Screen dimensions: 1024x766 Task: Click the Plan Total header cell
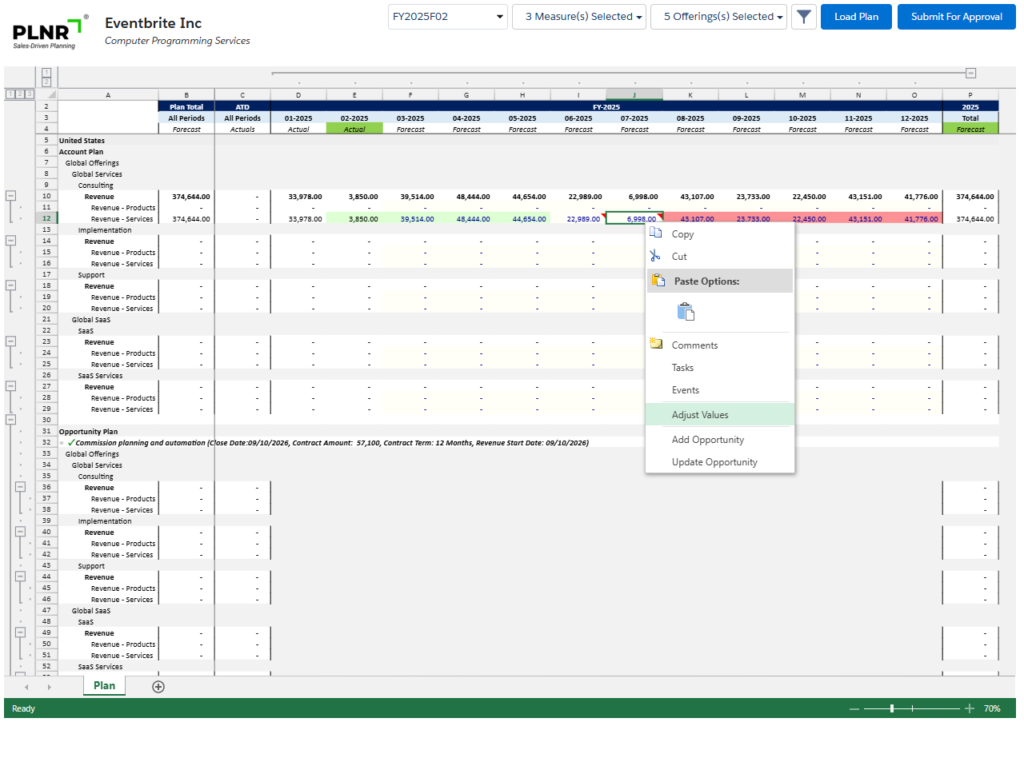point(186,106)
